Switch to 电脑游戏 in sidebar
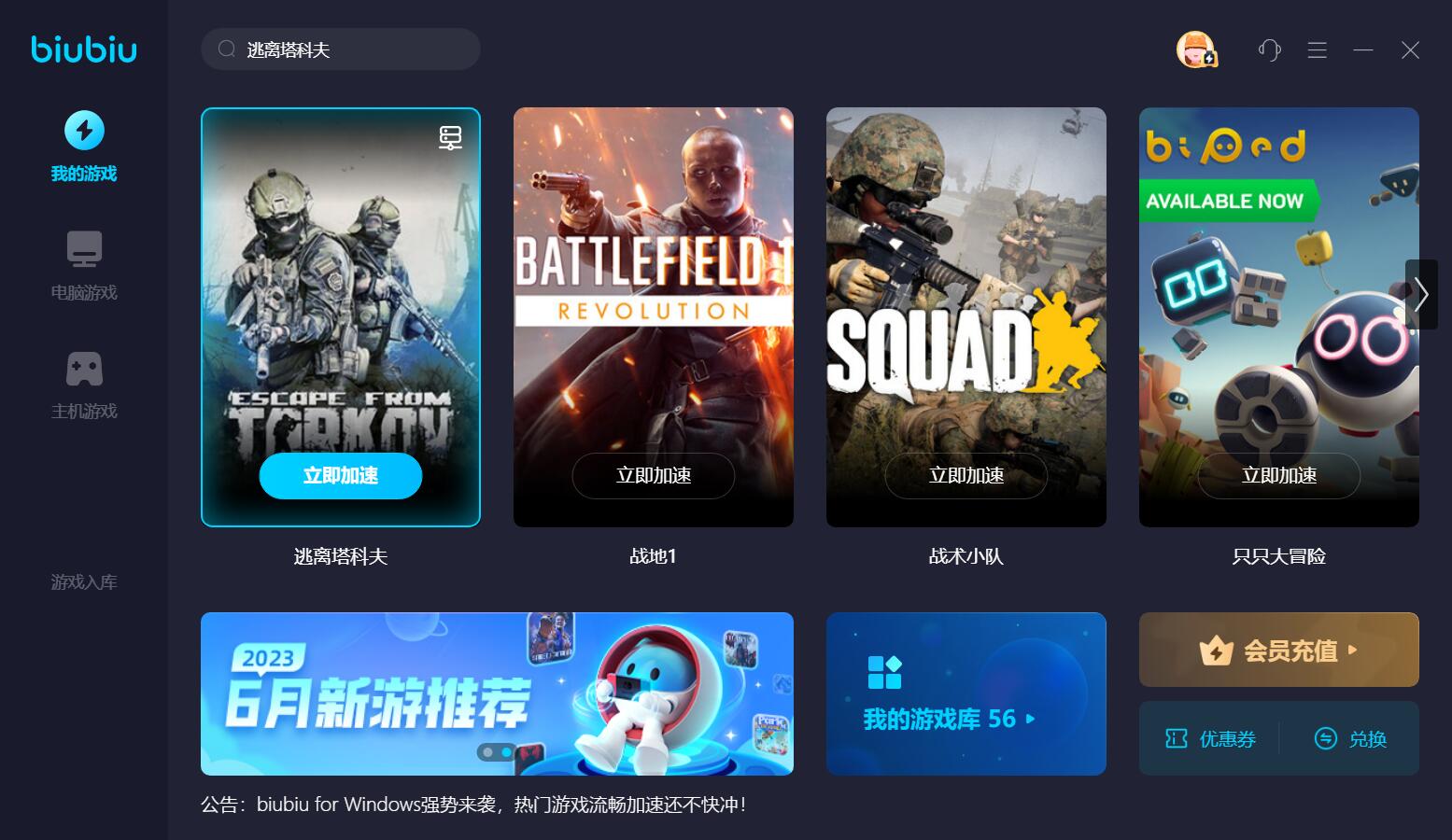The image size is (1452, 840). tap(84, 266)
